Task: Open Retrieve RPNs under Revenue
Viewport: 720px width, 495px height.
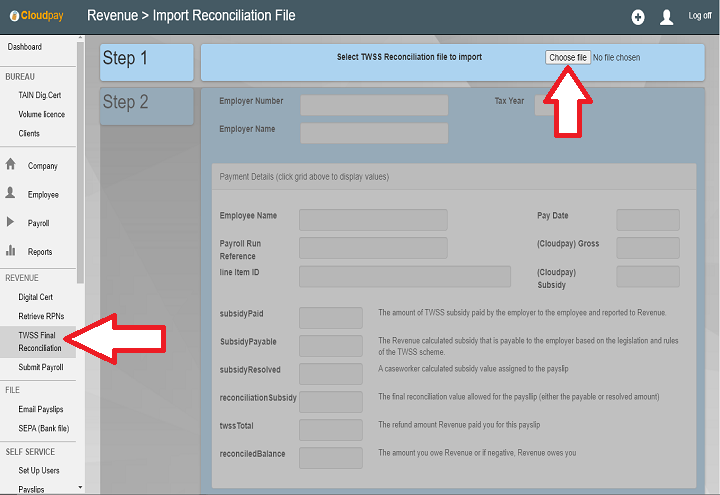Action: [40, 316]
